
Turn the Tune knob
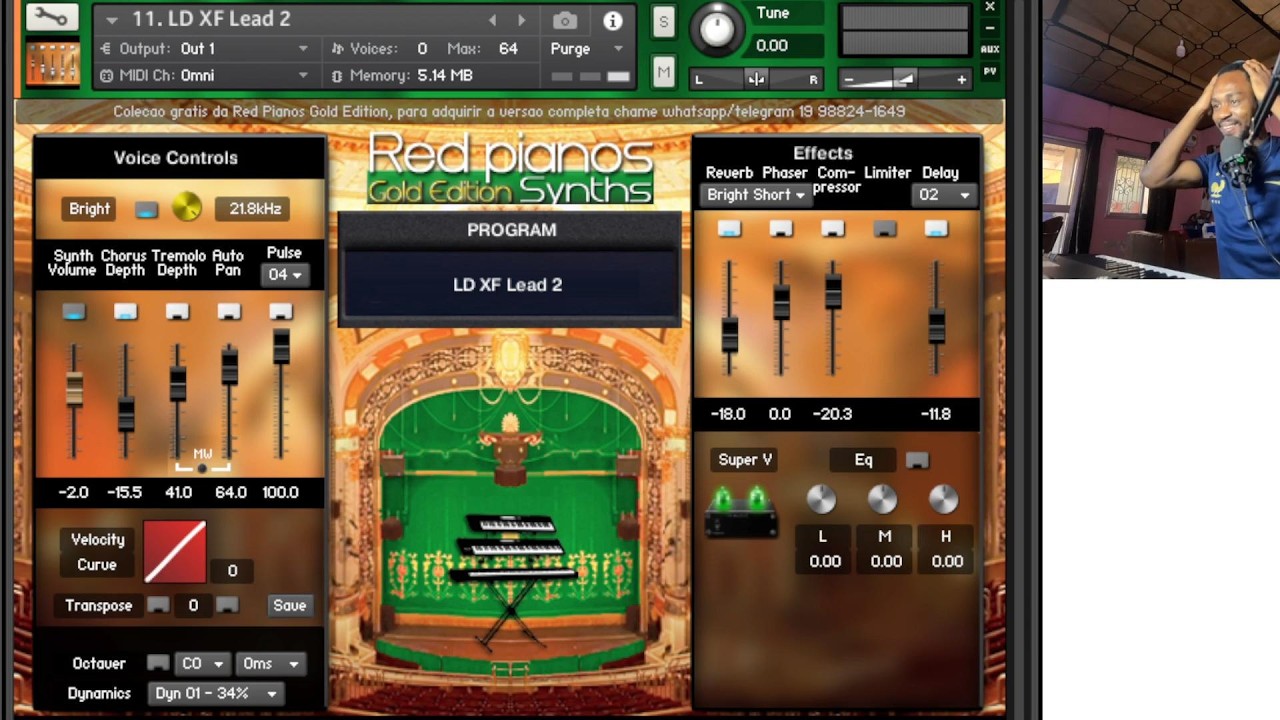pyautogui.click(x=716, y=29)
